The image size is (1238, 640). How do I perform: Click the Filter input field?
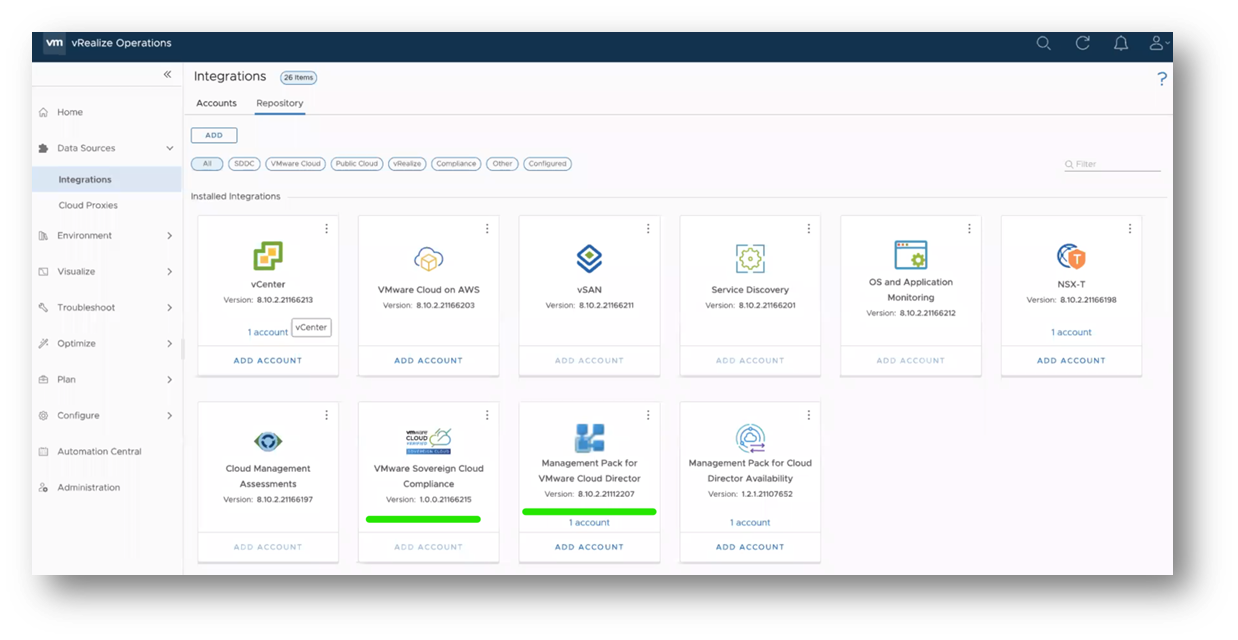point(1113,164)
